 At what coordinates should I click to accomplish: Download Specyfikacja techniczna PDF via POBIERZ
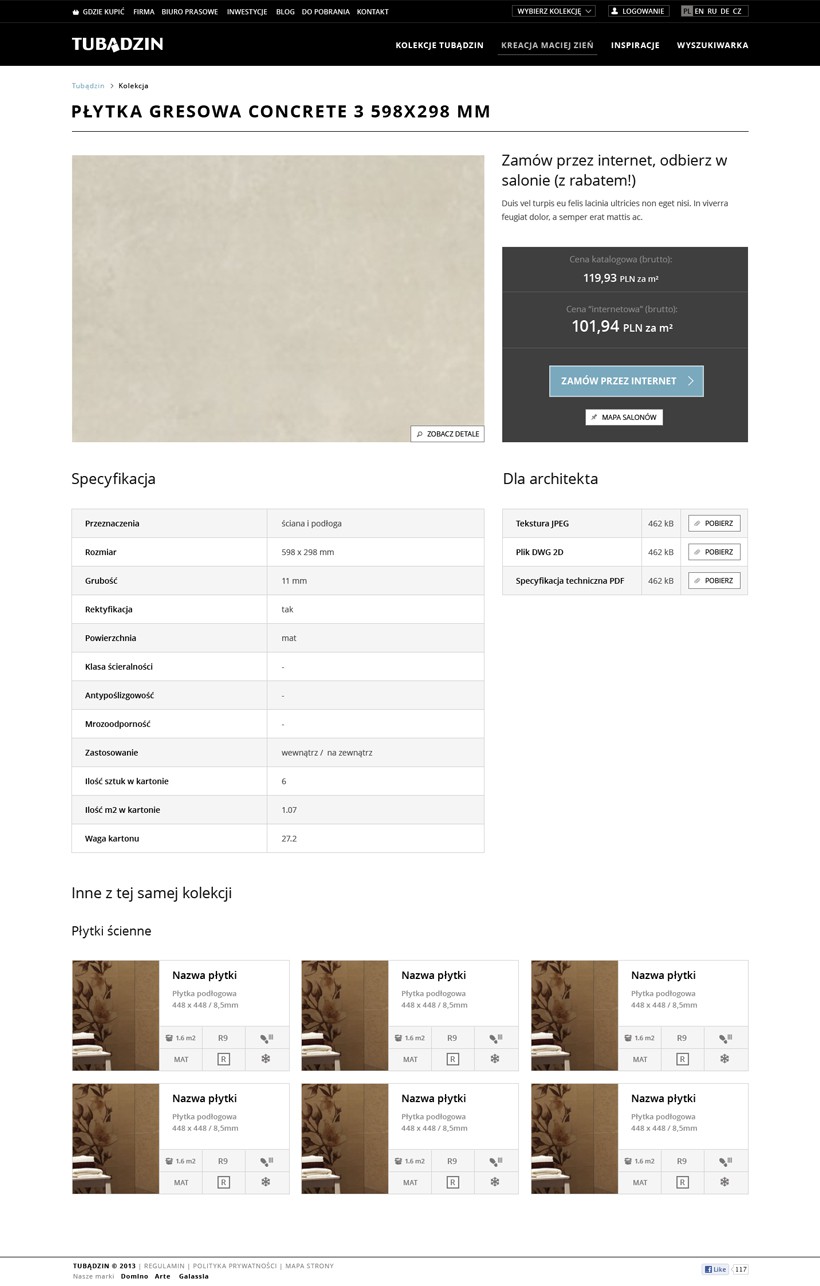714,580
